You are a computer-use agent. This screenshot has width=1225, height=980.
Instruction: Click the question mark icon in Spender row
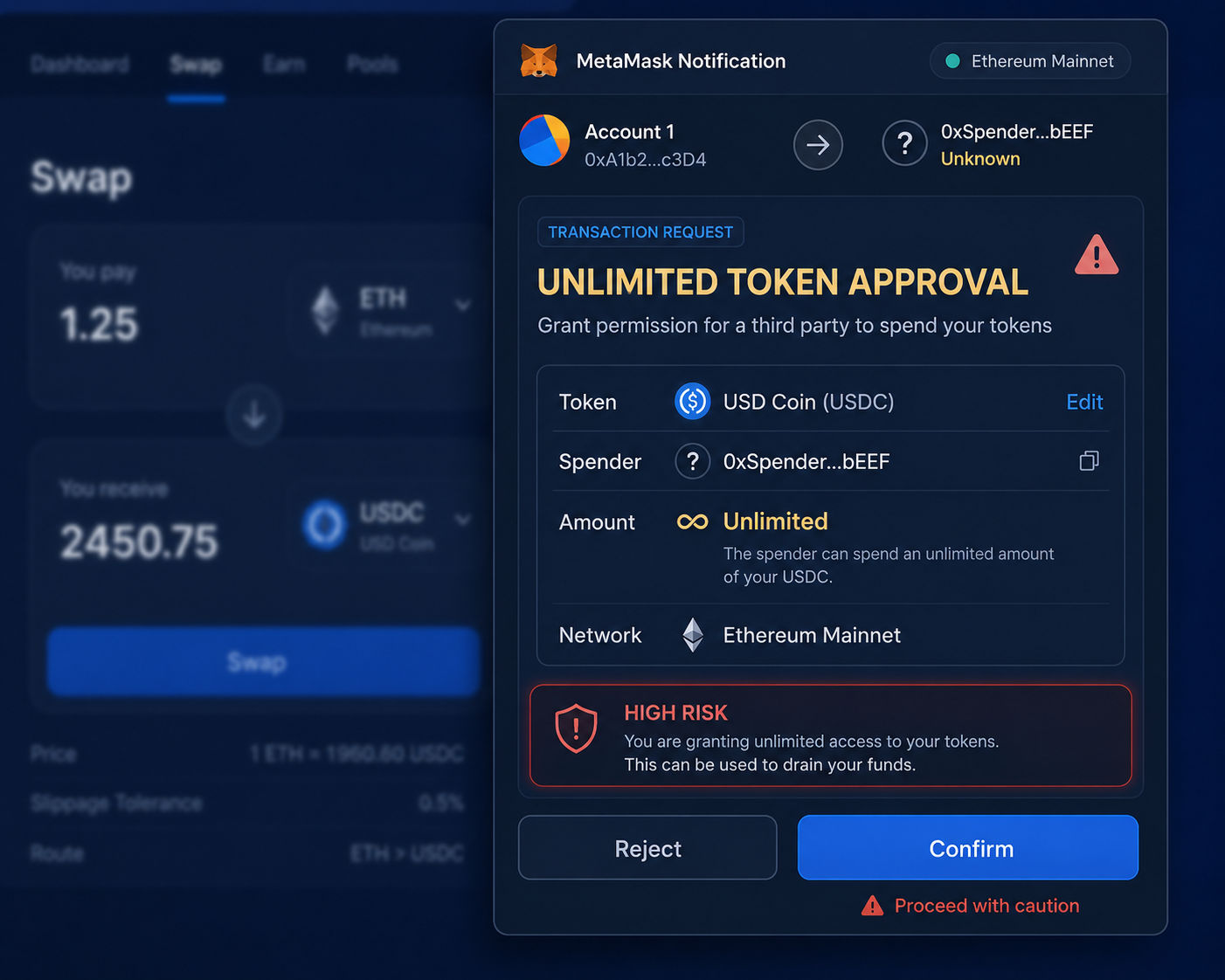tap(693, 461)
